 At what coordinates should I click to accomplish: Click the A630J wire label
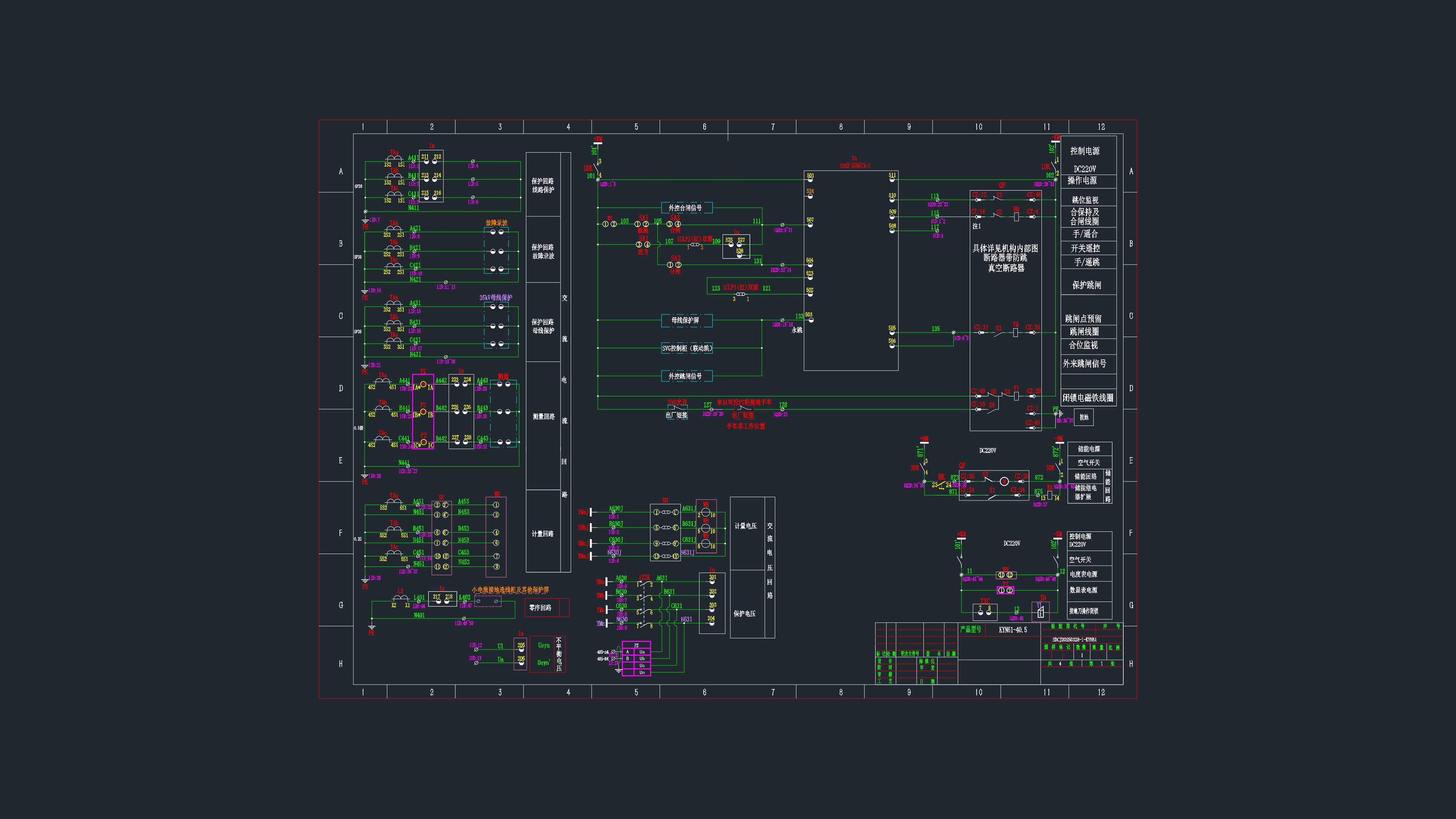pos(615,509)
